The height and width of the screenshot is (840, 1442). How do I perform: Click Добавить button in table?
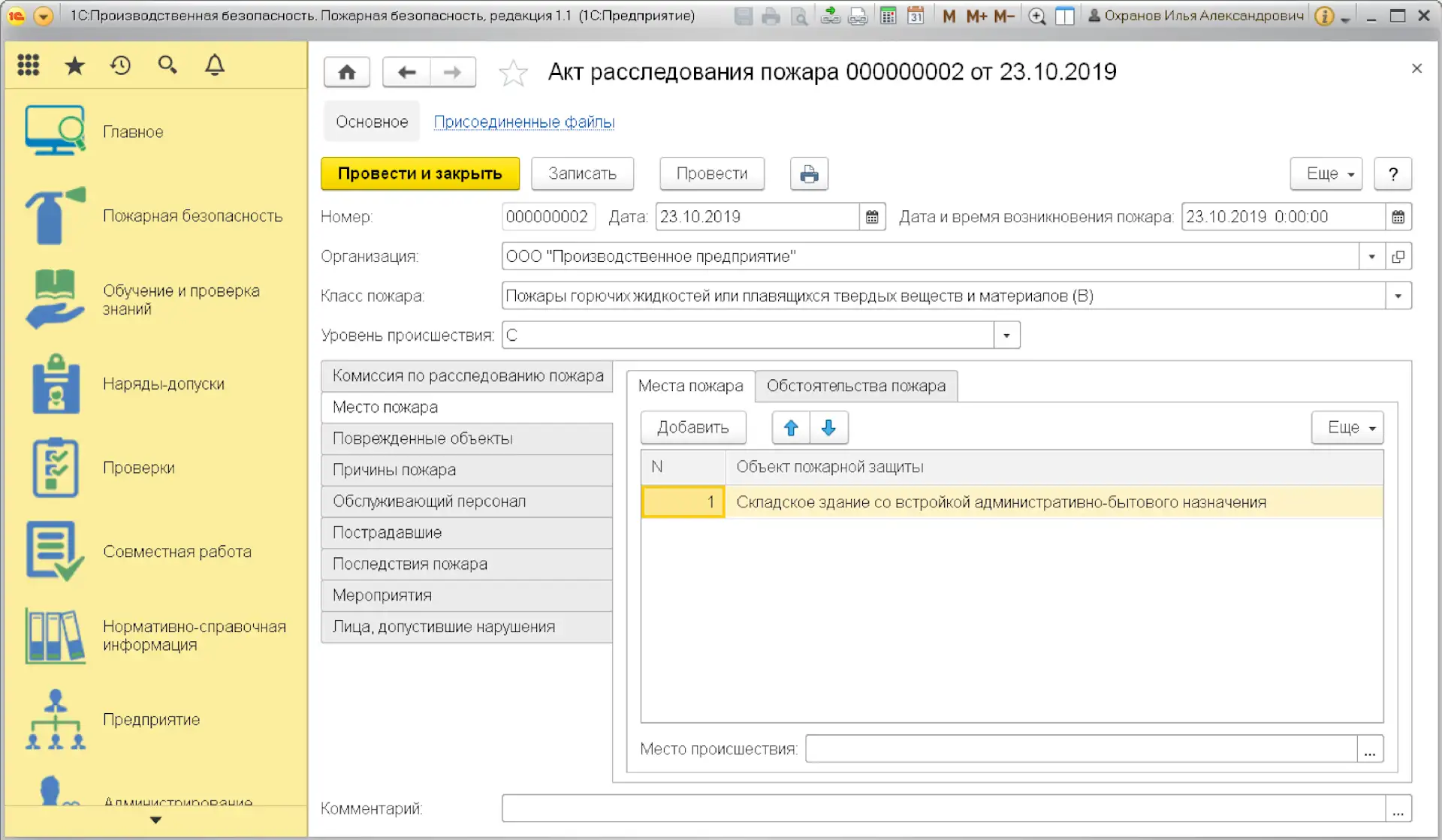point(692,428)
